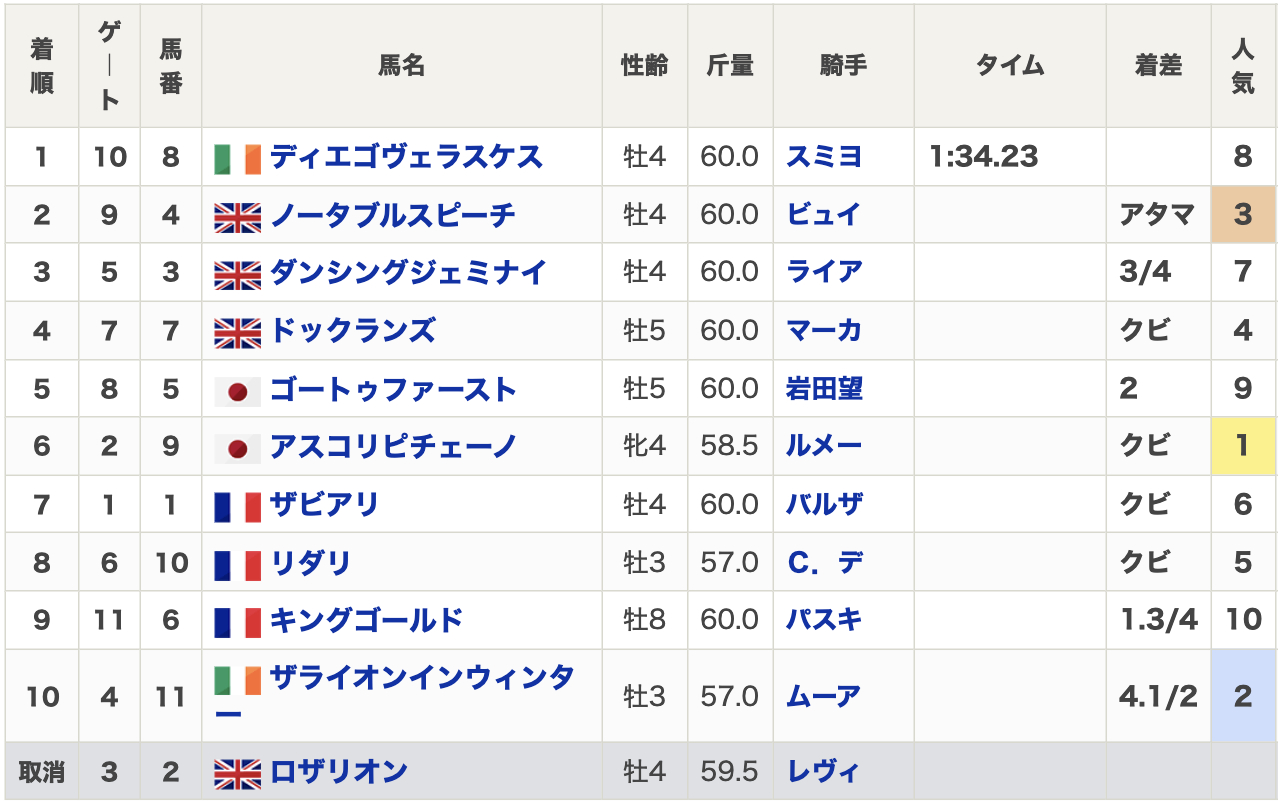Click yellow popularity cell showing 1
Image resolution: width=1278 pixels, height=802 pixels.
point(1243,446)
